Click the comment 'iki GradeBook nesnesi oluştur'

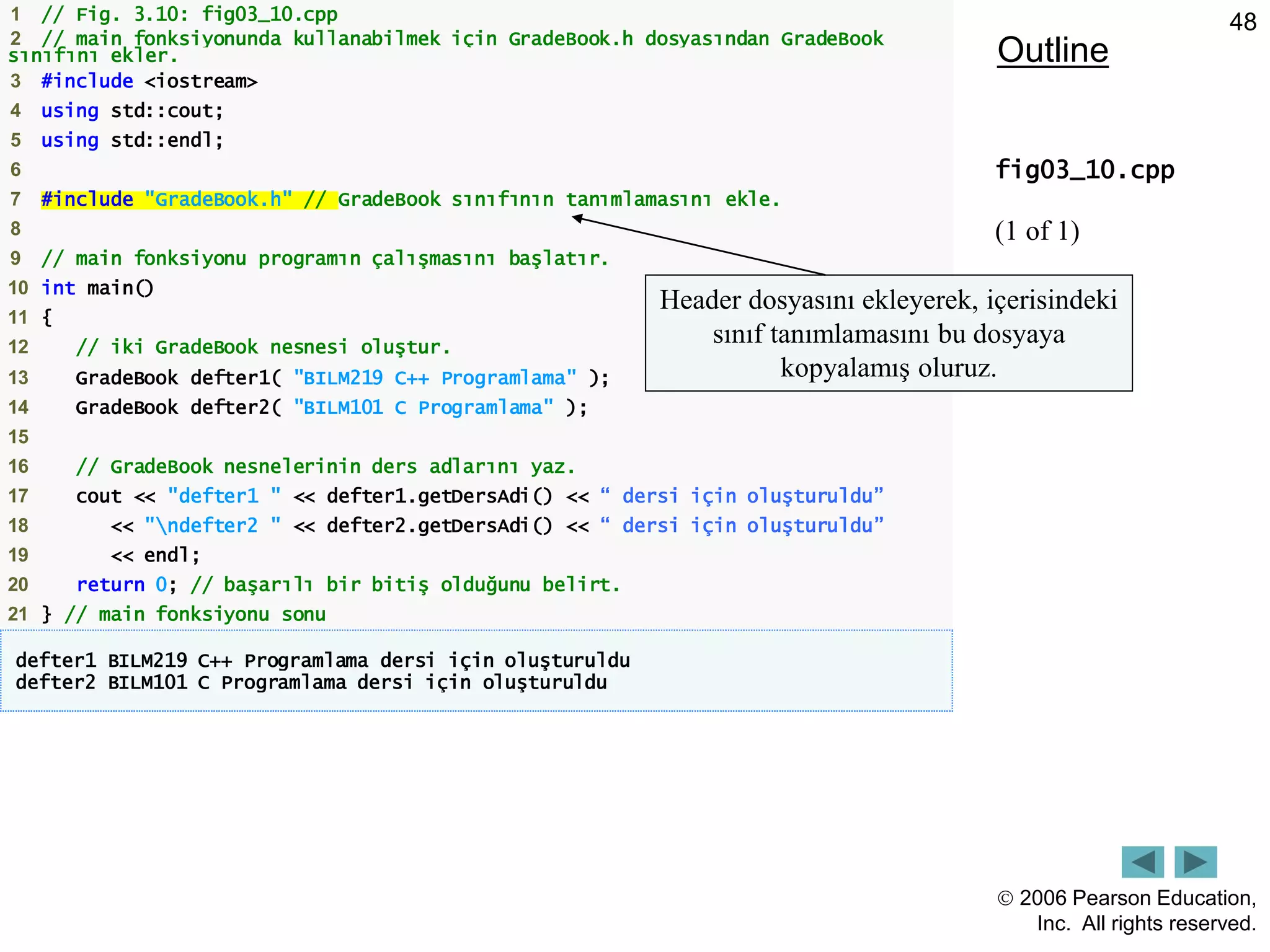263,347
